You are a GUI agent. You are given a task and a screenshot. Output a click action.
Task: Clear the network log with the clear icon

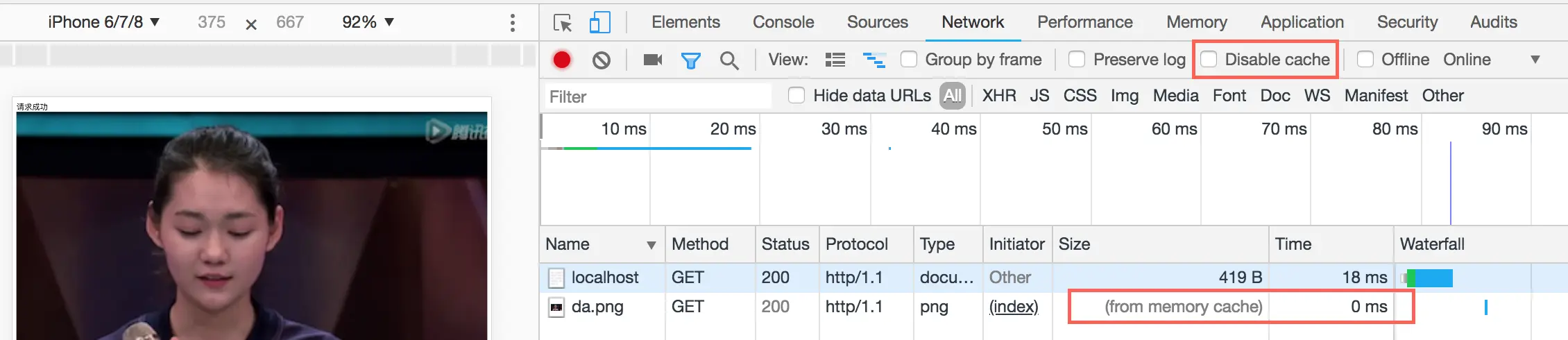(x=602, y=60)
